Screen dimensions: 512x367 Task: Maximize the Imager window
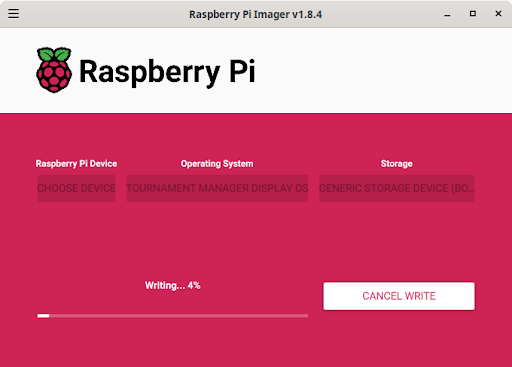473,14
